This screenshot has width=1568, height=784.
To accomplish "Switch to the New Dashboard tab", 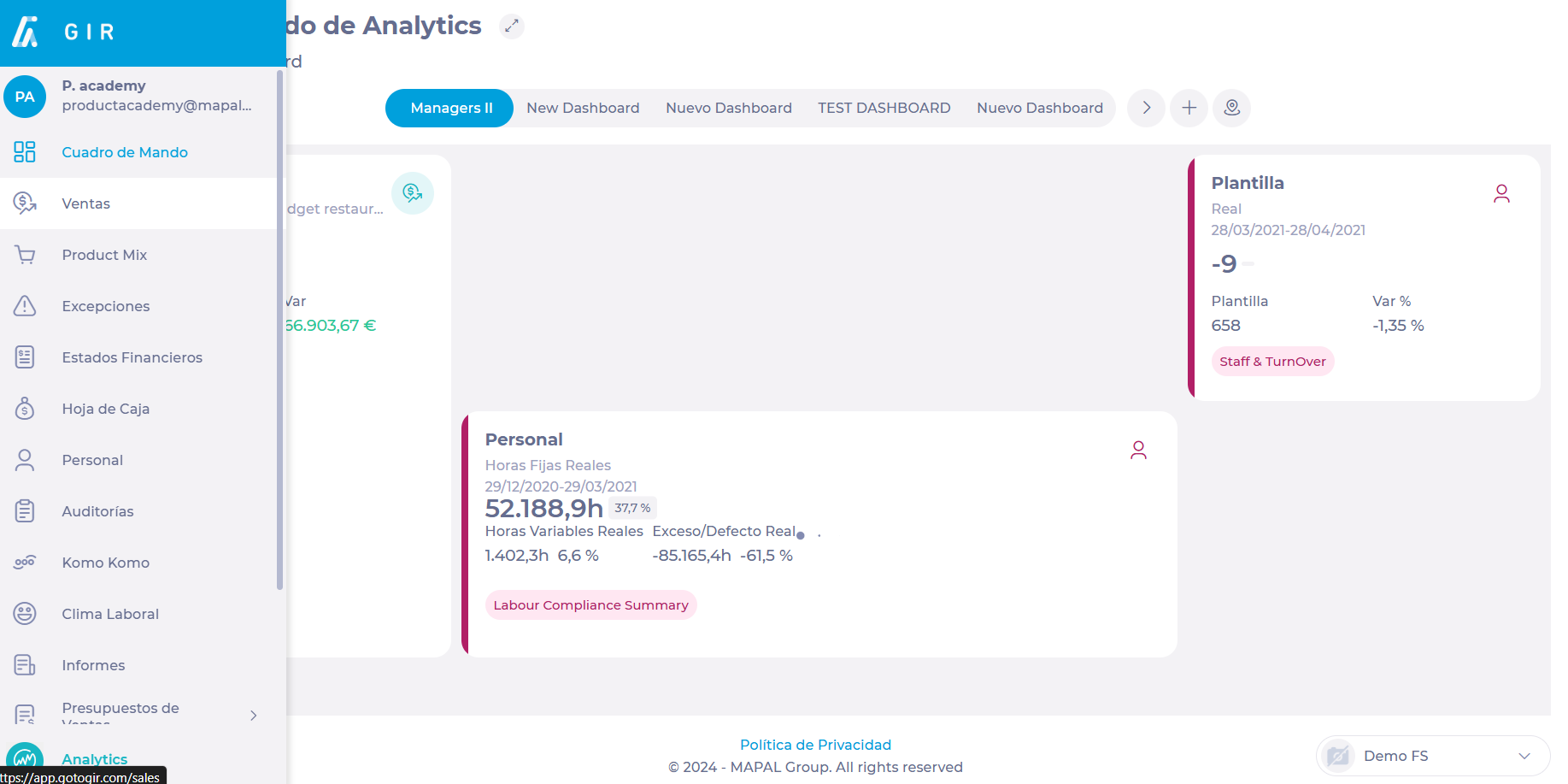I will 583,108.
